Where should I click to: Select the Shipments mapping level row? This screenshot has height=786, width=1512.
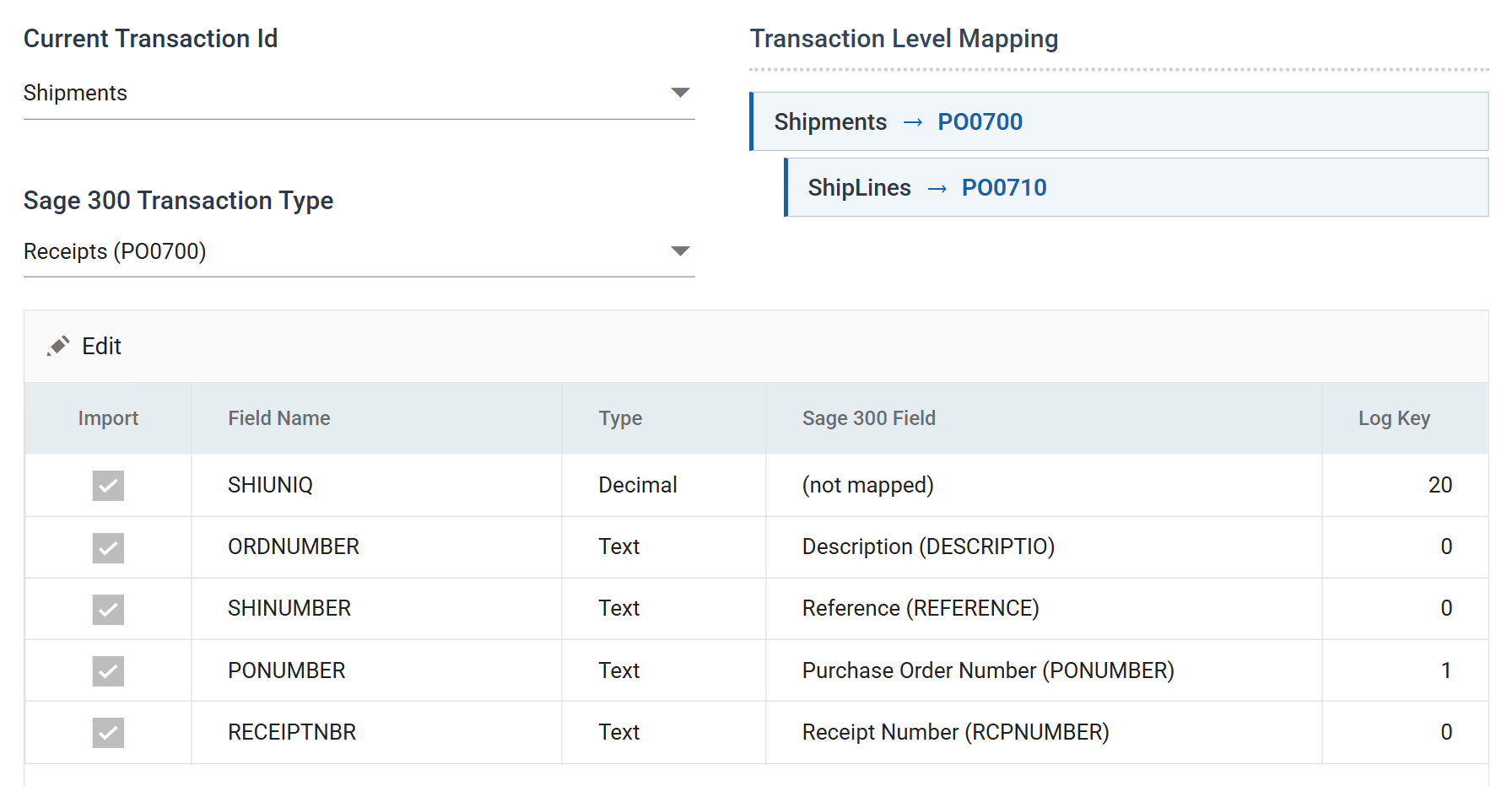pos(1119,121)
